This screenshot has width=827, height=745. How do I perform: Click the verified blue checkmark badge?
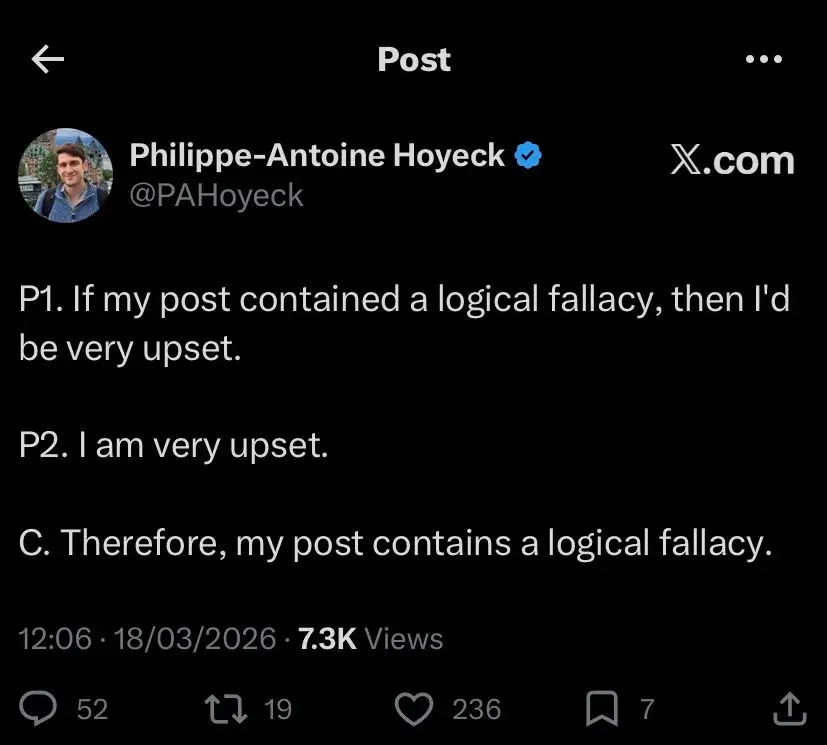click(x=527, y=154)
